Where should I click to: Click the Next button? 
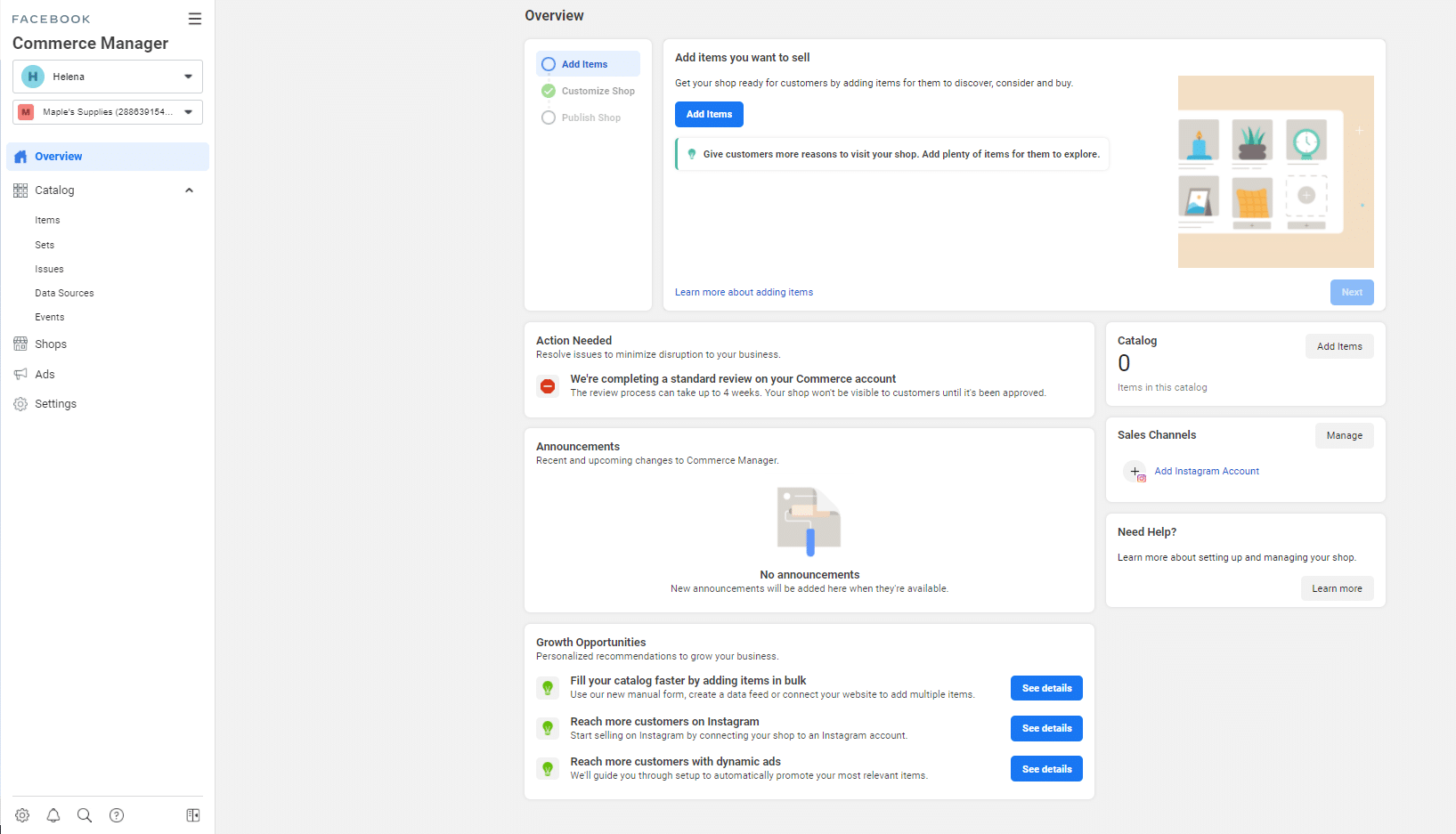coord(1352,293)
